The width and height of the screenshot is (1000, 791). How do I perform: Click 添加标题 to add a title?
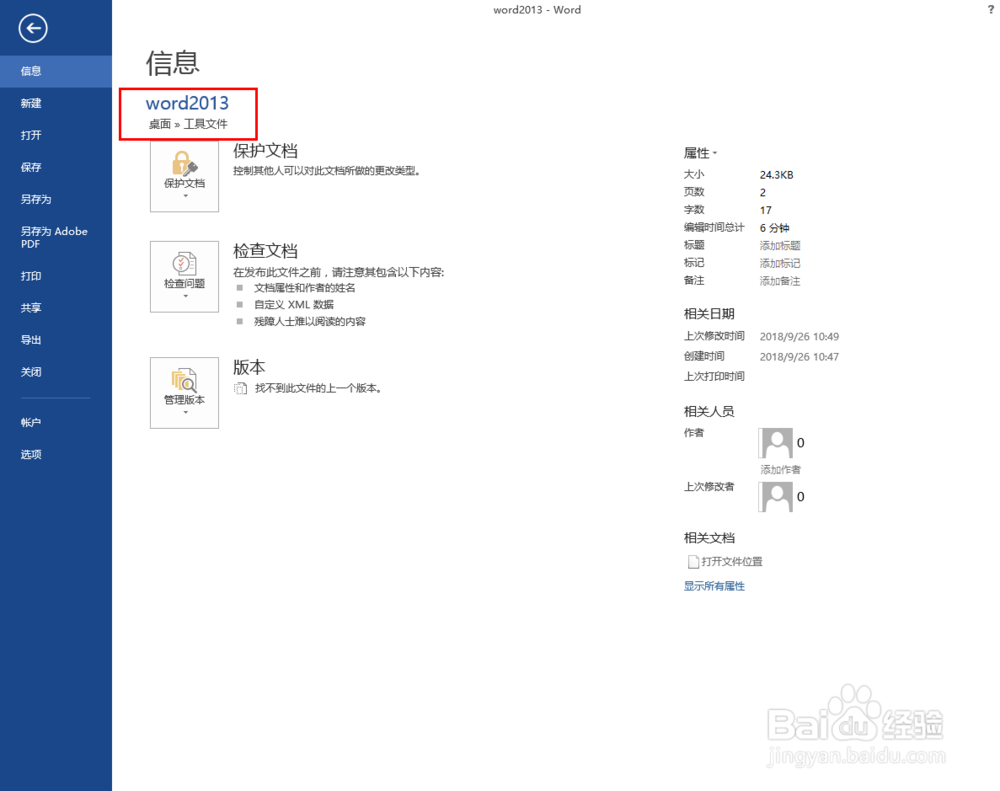click(779, 245)
